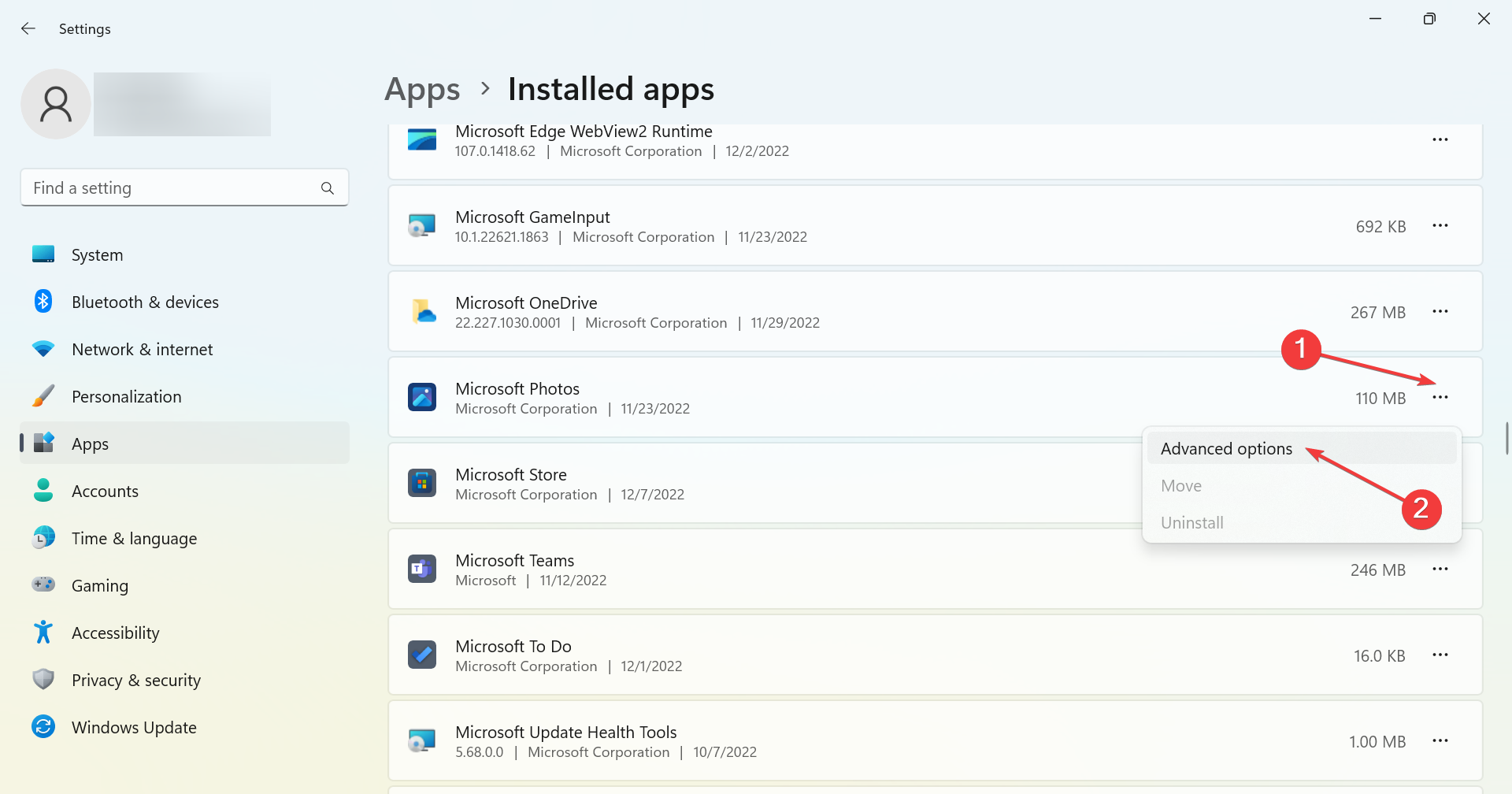Image resolution: width=1512 pixels, height=794 pixels.
Task: Click the Network wifi icon
Action: (43, 348)
